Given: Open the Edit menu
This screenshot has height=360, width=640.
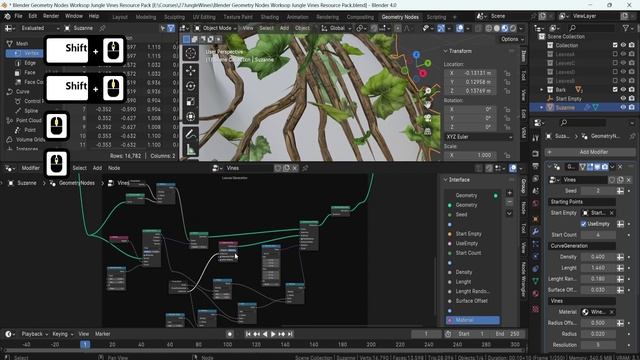Looking at the screenshot, I should point(33,16).
